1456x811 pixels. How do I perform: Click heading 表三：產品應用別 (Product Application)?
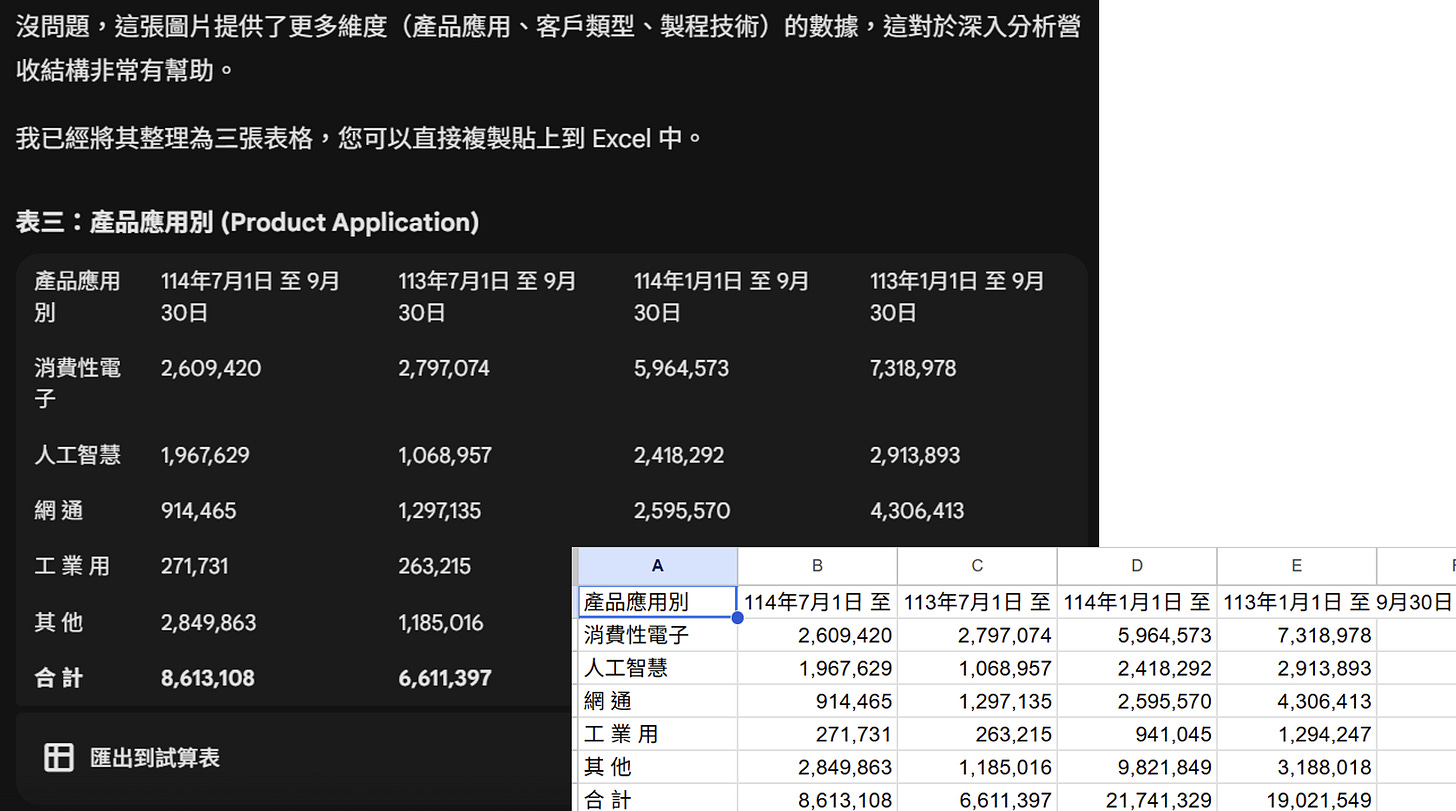(x=247, y=222)
